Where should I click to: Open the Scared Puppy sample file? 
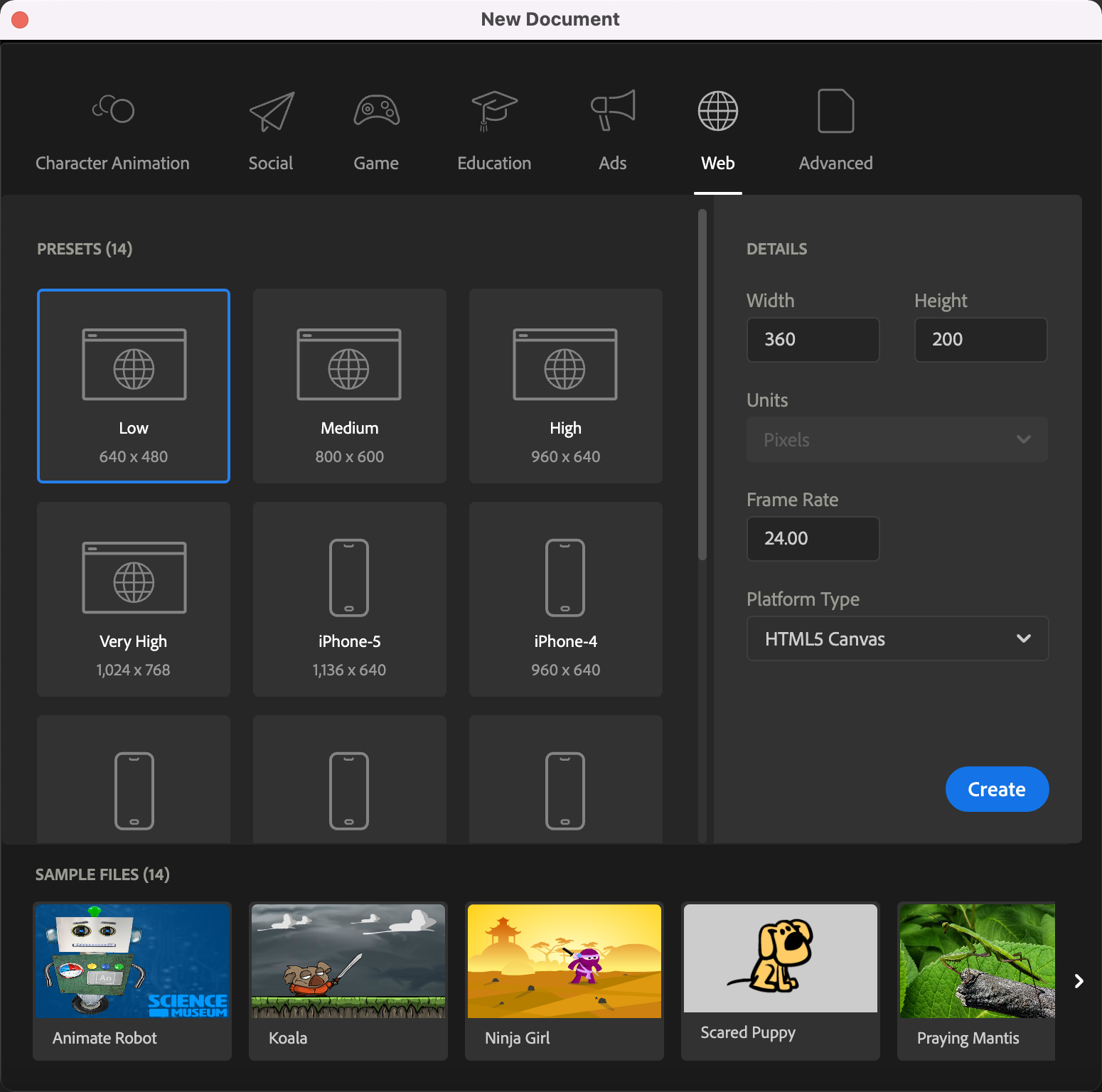[x=781, y=981]
